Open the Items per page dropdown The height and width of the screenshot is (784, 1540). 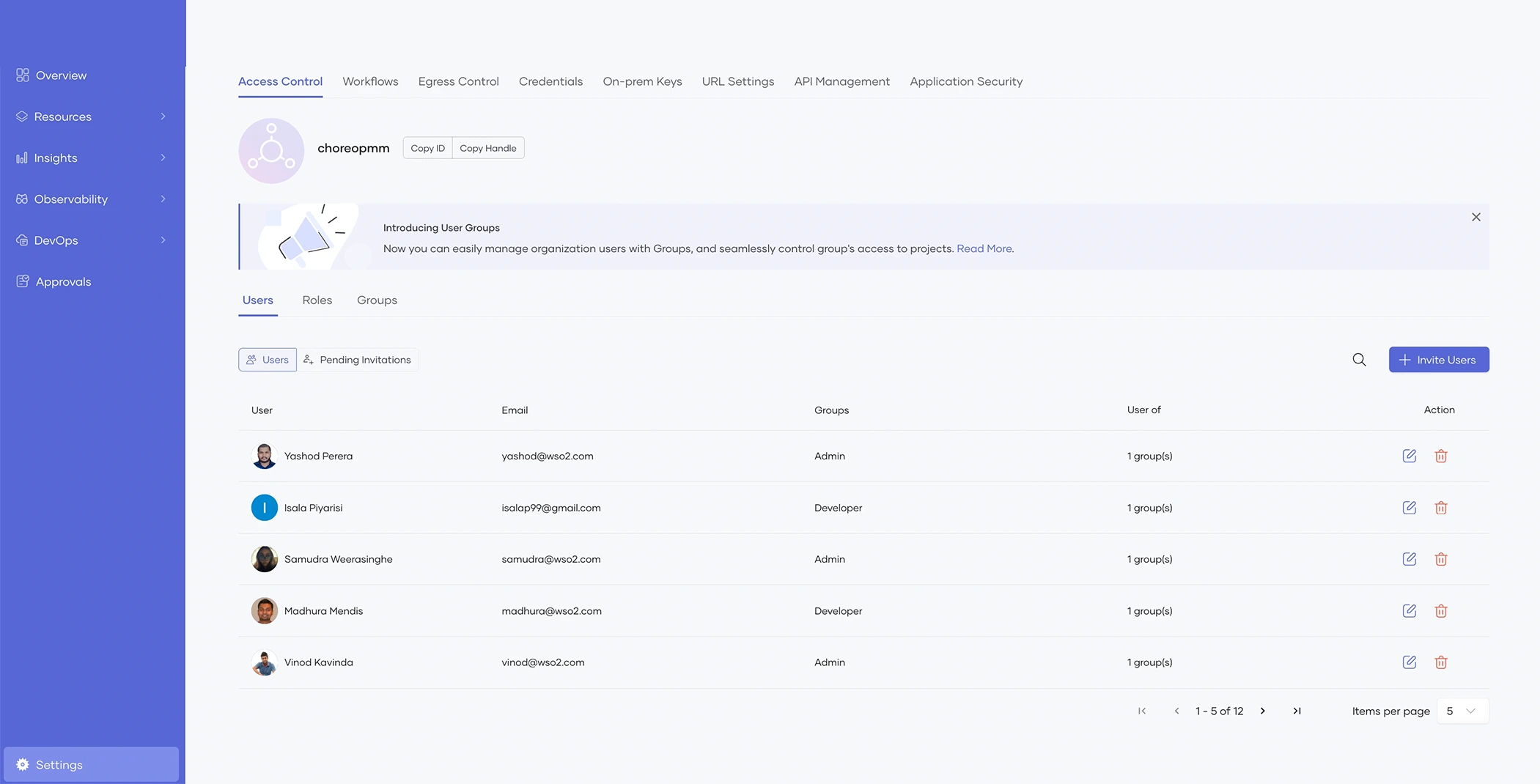pyautogui.click(x=1462, y=710)
